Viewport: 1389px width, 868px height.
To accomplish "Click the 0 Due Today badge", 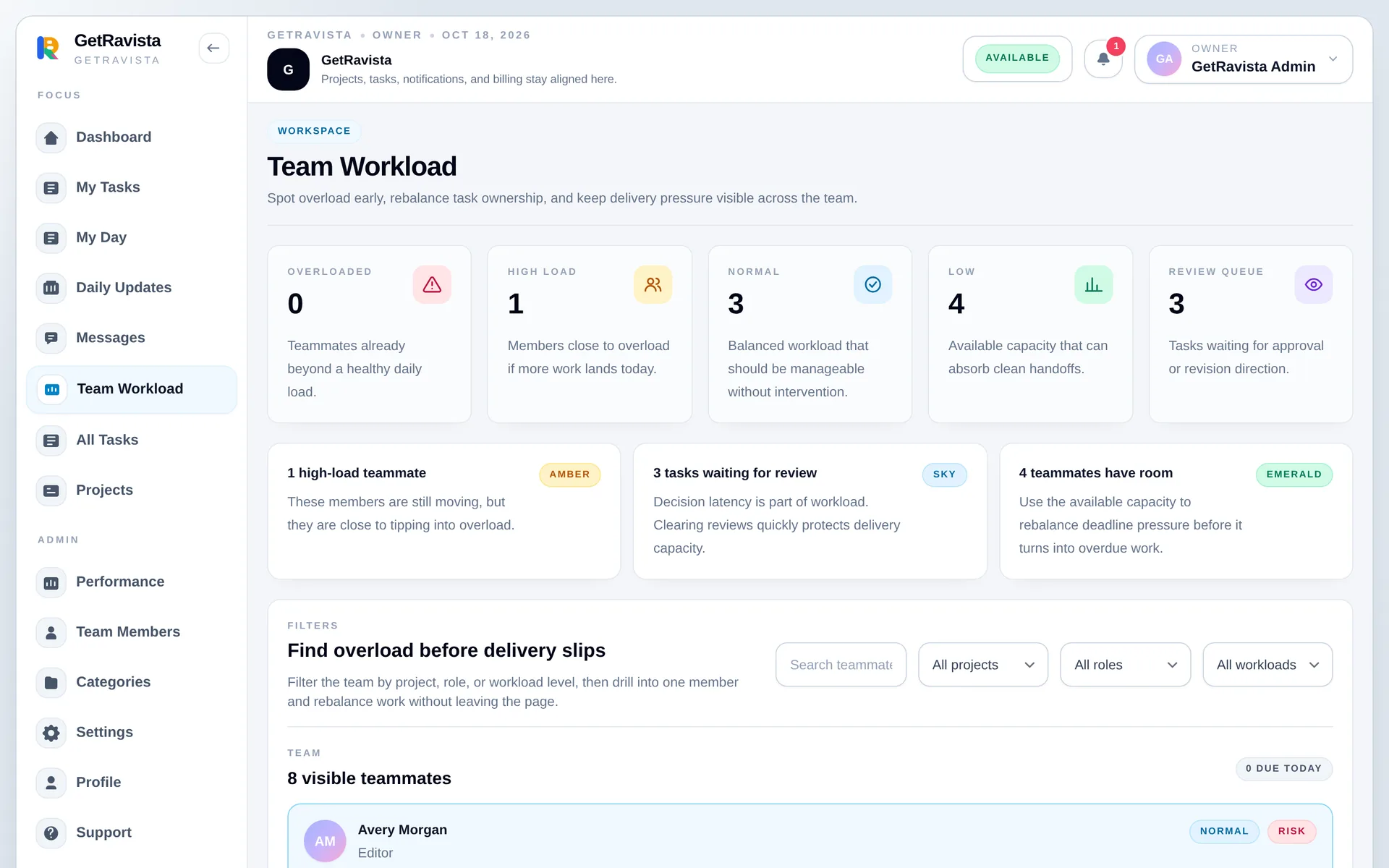I will click(1284, 768).
